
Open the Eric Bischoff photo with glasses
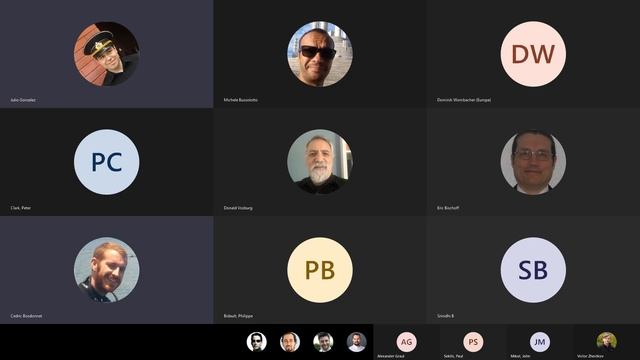(533, 162)
